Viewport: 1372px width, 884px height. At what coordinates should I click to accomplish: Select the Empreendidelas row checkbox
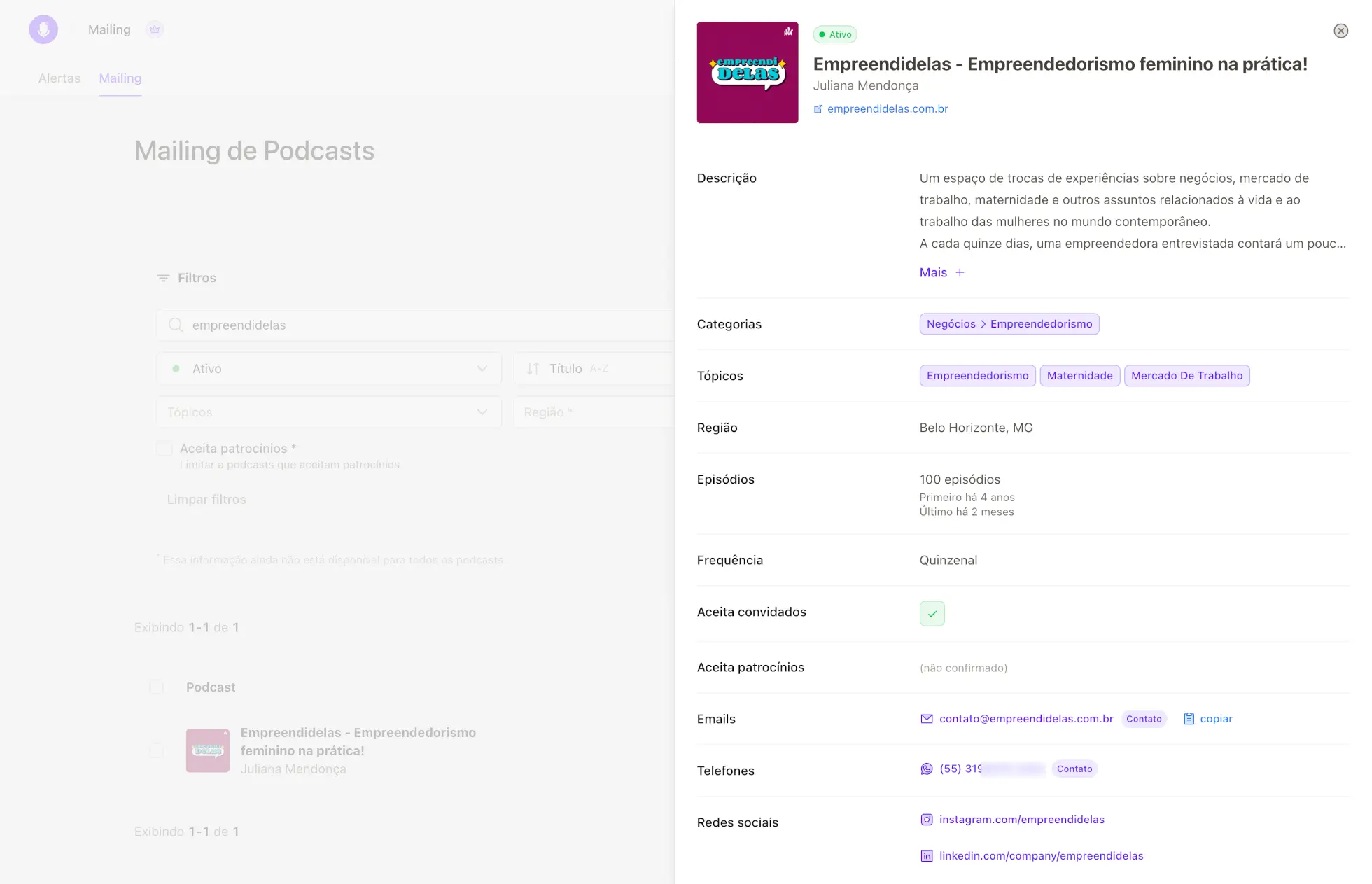156,751
